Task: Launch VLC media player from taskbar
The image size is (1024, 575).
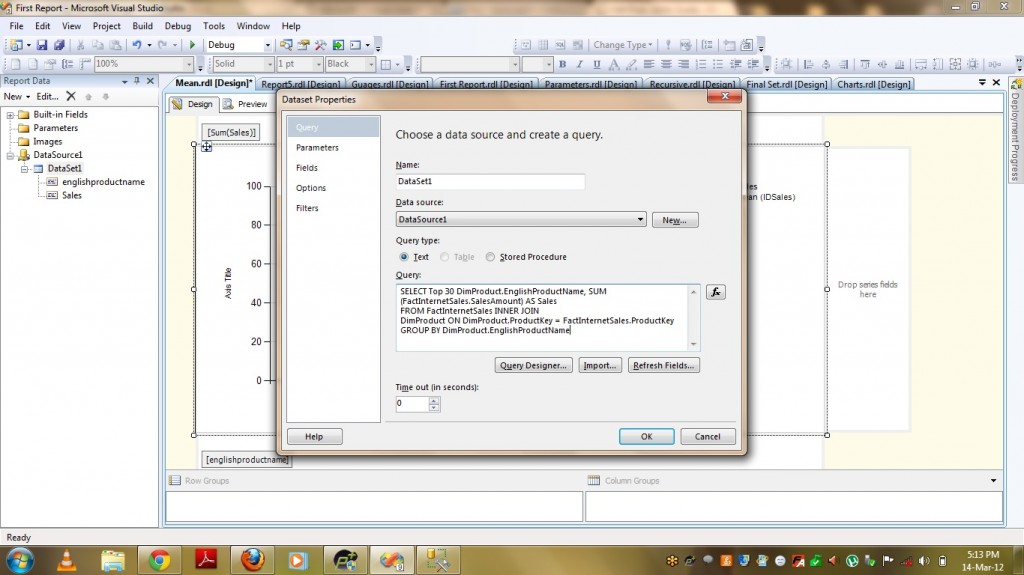Action: [66, 559]
